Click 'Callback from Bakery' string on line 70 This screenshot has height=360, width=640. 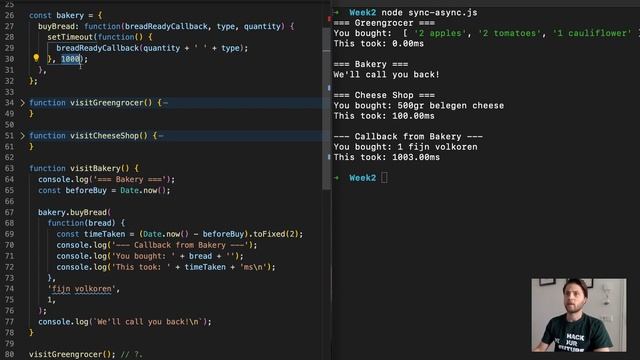point(180,245)
